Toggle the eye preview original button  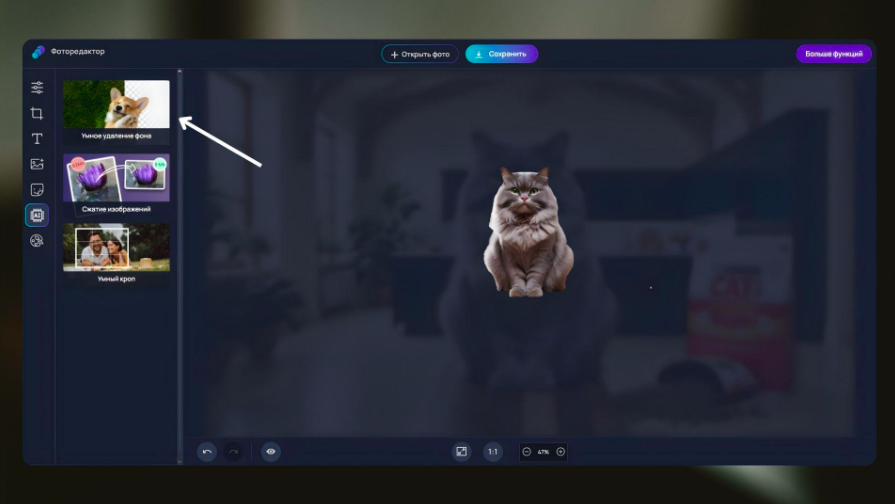pos(271,451)
